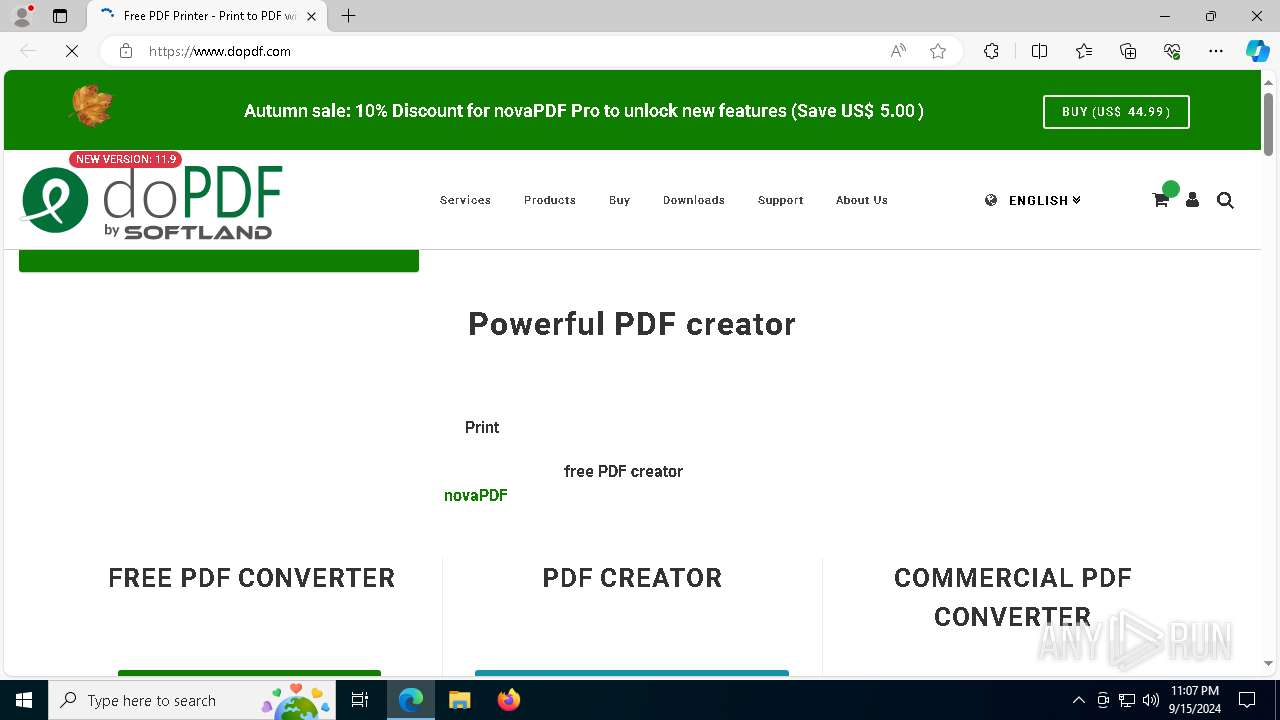Image resolution: width=1280 pixels, height=720 pixels.
Task: Click the COMMERCIAL PDF CONVERTER heading
Action: pyautogui.click(x=1013, y=597)
